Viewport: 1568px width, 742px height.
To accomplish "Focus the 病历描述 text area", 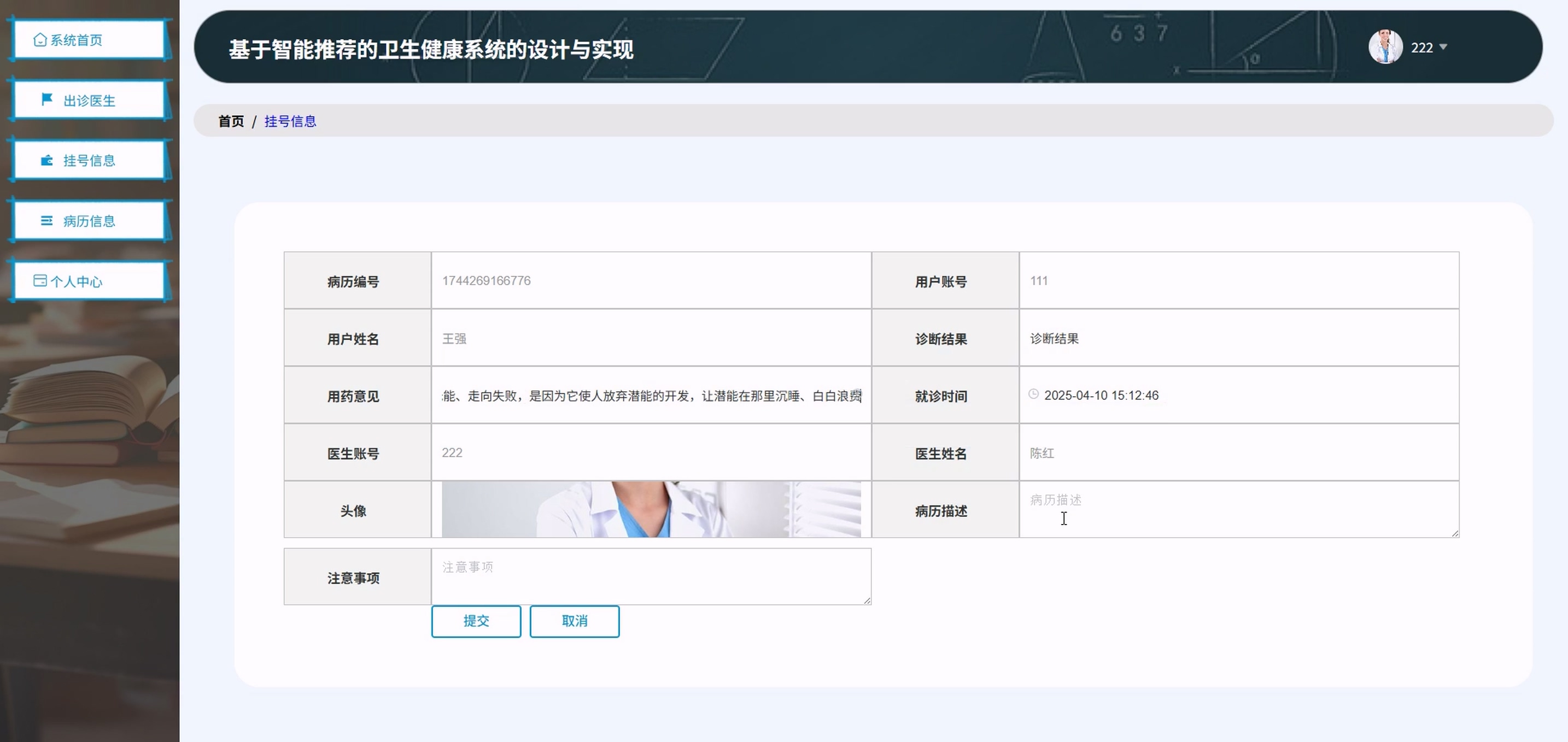I will pyautogui.click(x=1238, y=510).
